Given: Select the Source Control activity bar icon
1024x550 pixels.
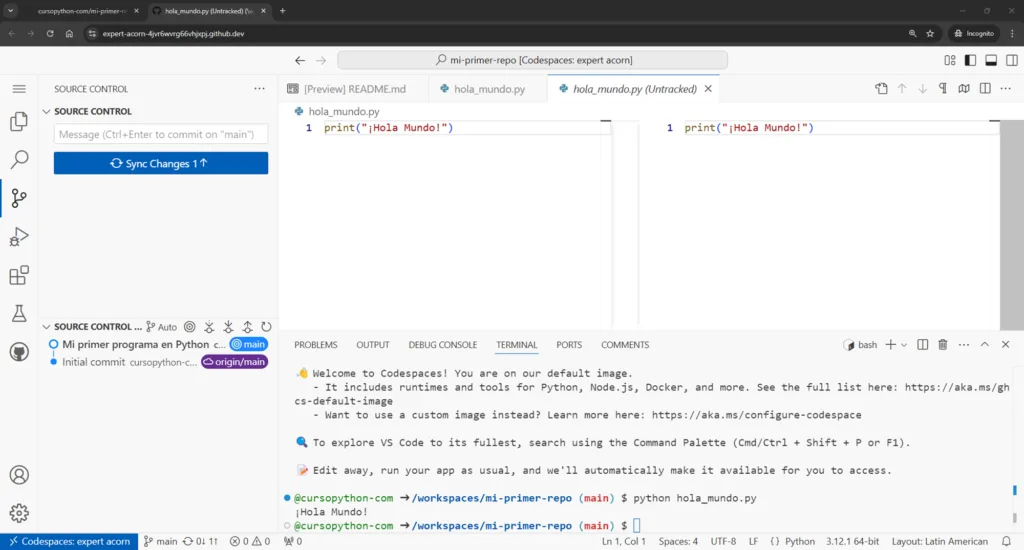Looking at the screenshot, I should tap(19, 197).
